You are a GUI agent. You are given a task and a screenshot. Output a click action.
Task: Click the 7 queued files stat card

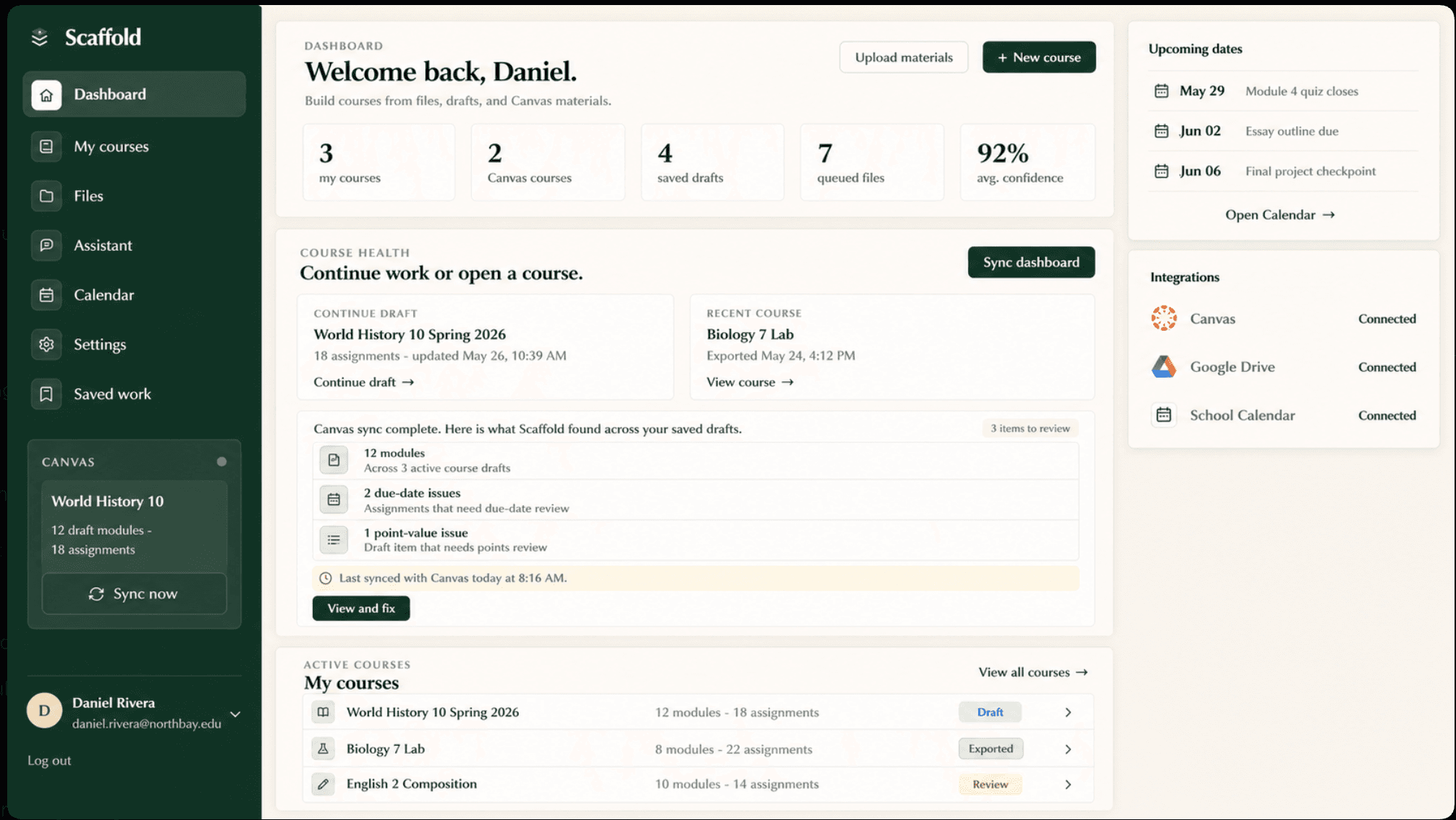(x=871, y=162)
